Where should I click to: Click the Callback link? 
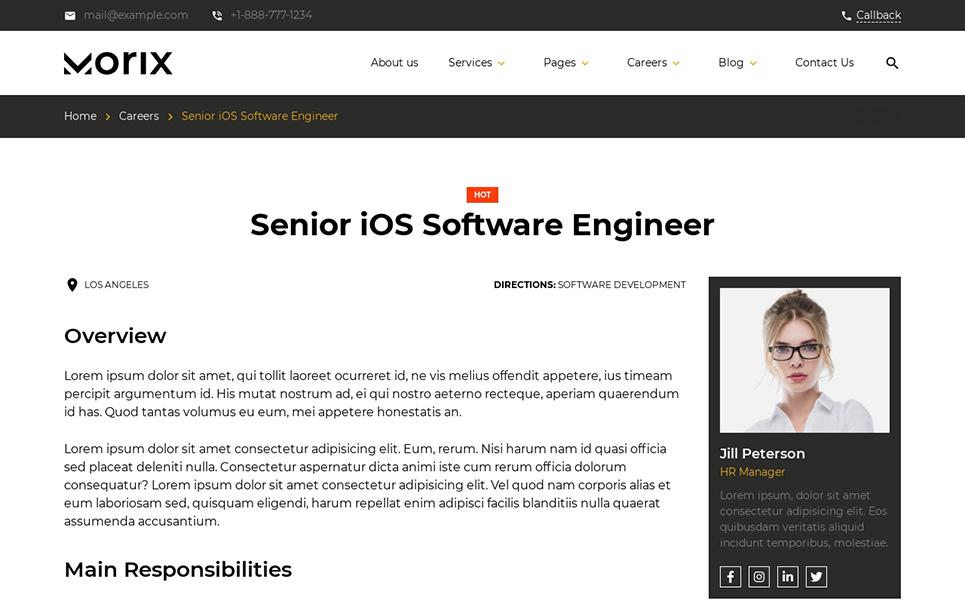[x=878, y=15]
